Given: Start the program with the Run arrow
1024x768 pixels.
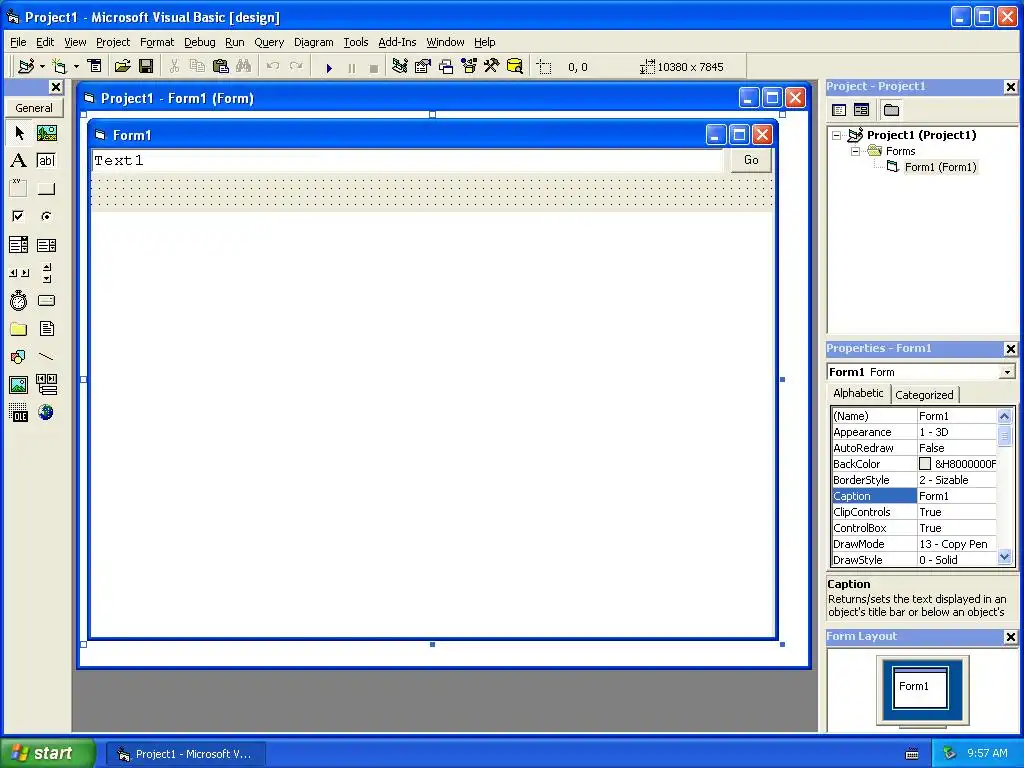Looking at the screenshot, I should 329,67.
